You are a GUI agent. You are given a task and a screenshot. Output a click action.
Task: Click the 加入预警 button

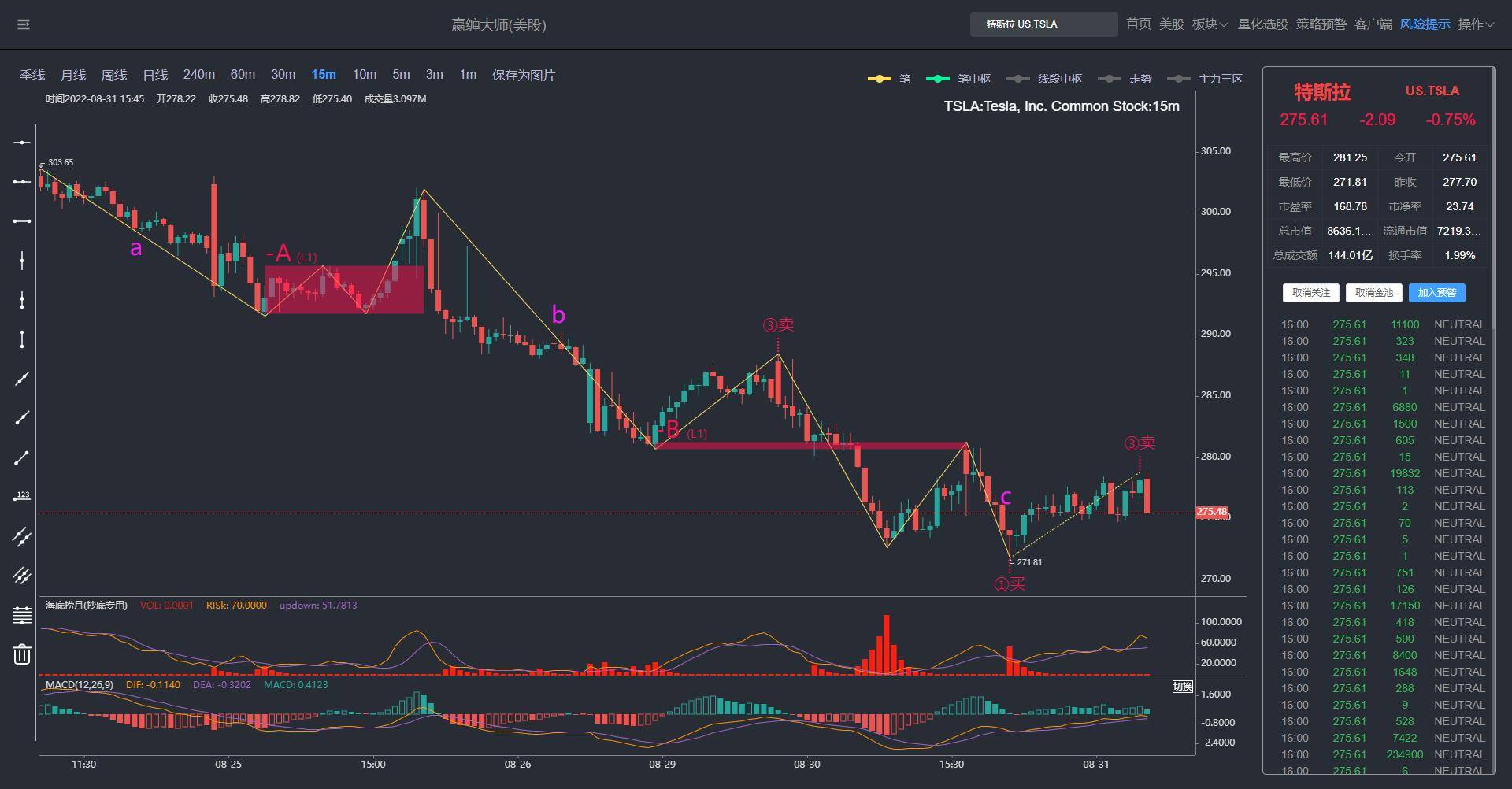click(1437, 293)
